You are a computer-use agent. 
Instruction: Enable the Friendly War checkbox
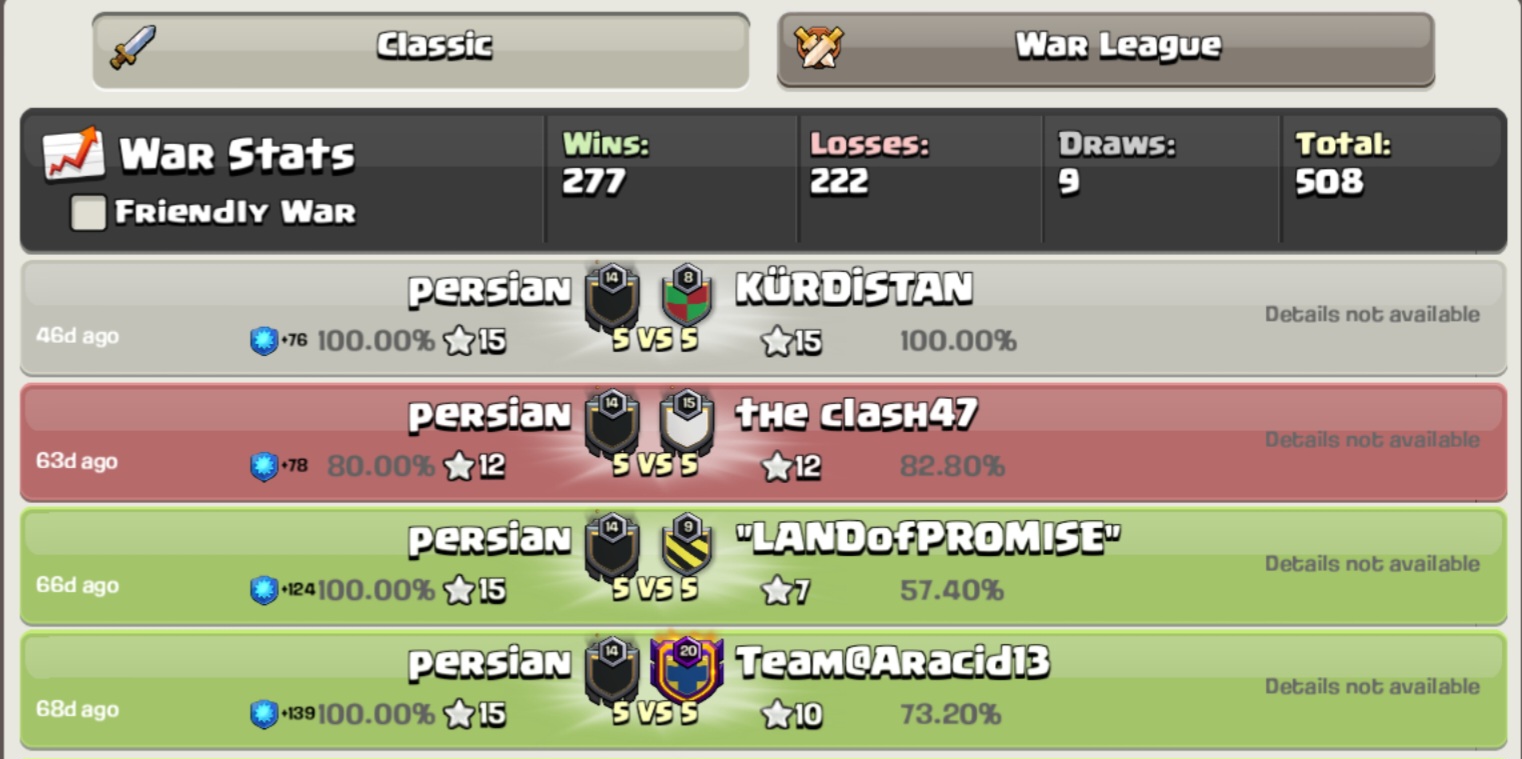(x=88, y=212)
